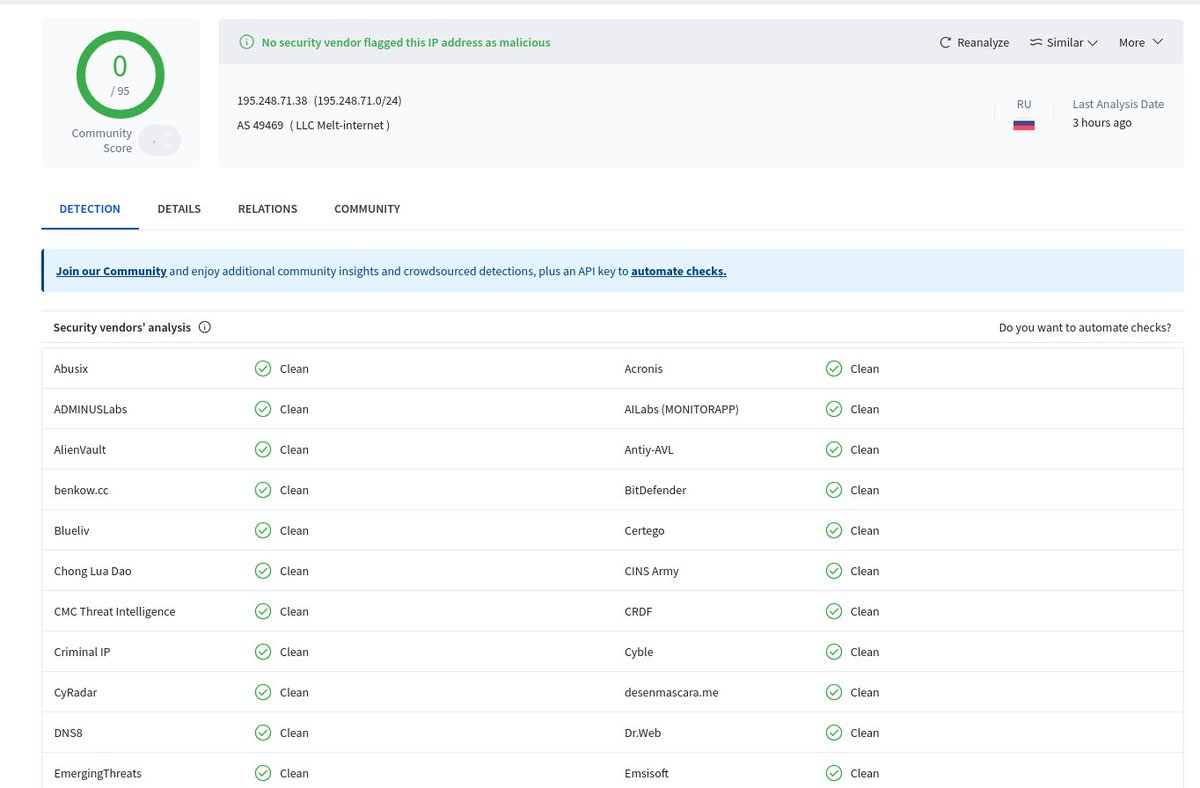Viewport: 1200px width, 788px height.
Task: Click the automate checks link
Action: pos(679,271)
